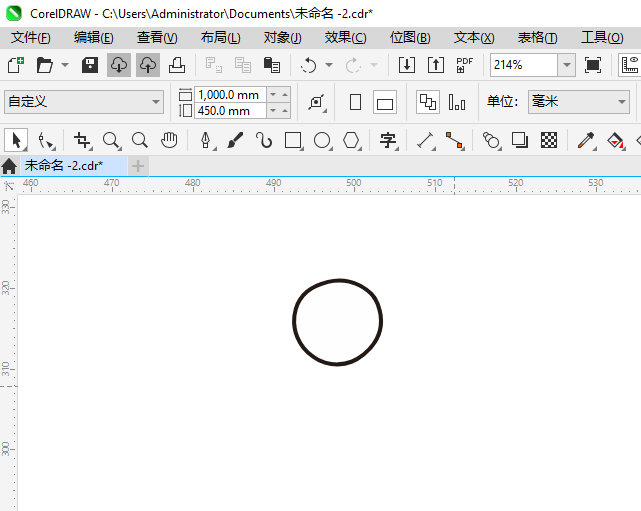Open the 对象(J) menu
This screenshot has width=641, height=511.
(x=282, y=38)
